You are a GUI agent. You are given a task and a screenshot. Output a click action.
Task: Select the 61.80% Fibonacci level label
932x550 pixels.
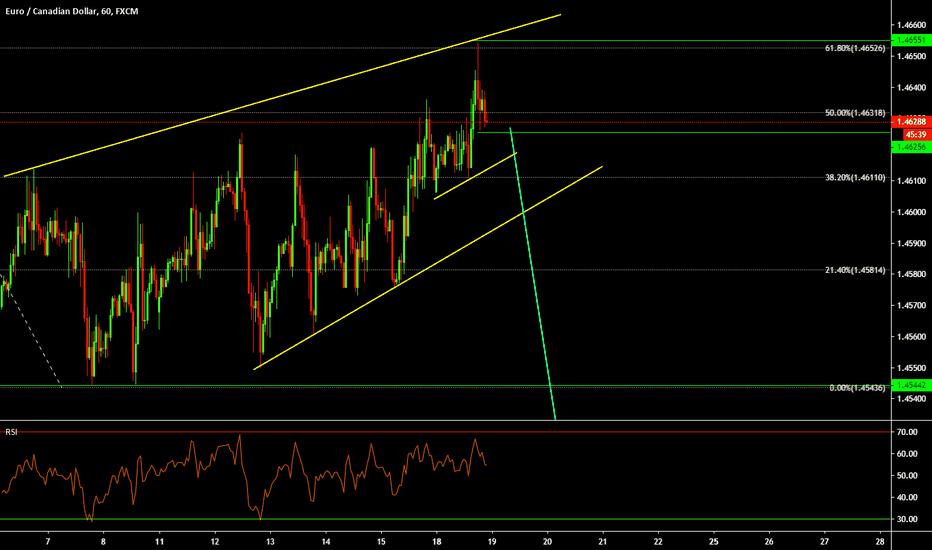[853, 48]
